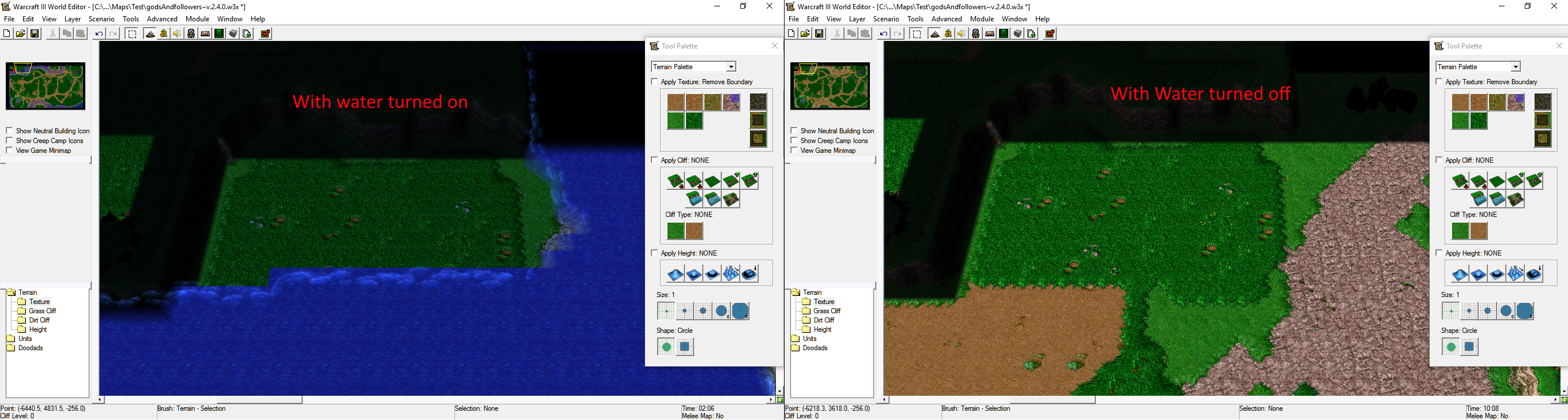Toggle Apply Texture checkbox in left palette
Screen dimensions: 1568x420
[654, 81]
